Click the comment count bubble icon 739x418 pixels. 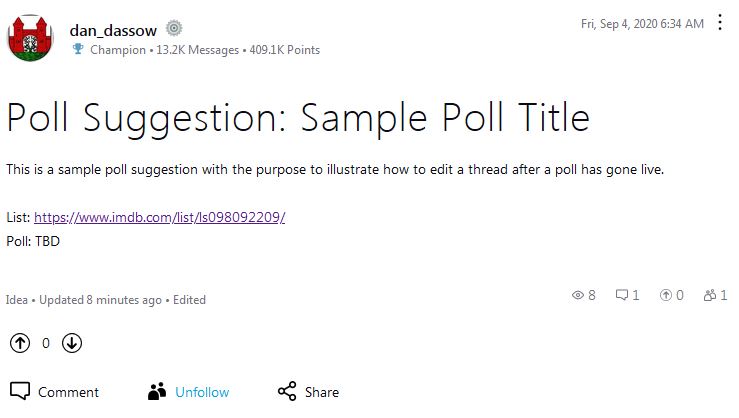(621, 295)
